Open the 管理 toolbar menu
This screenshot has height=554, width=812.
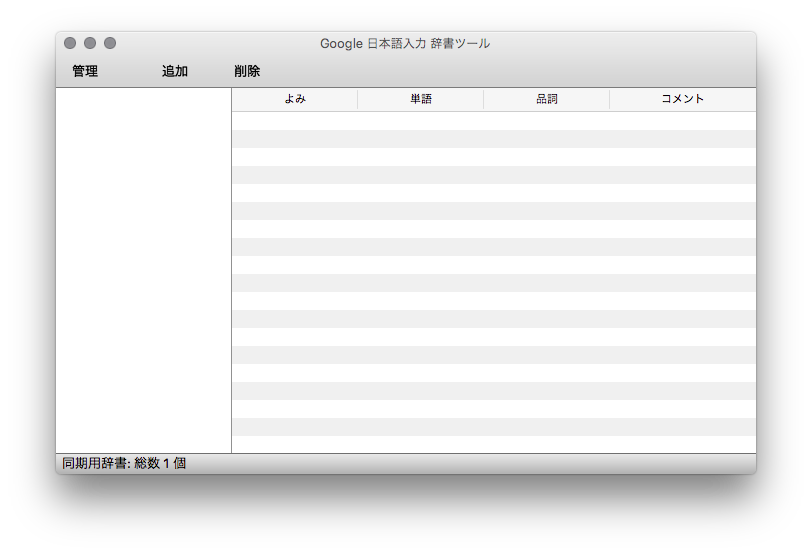click(x=85, y=71)
